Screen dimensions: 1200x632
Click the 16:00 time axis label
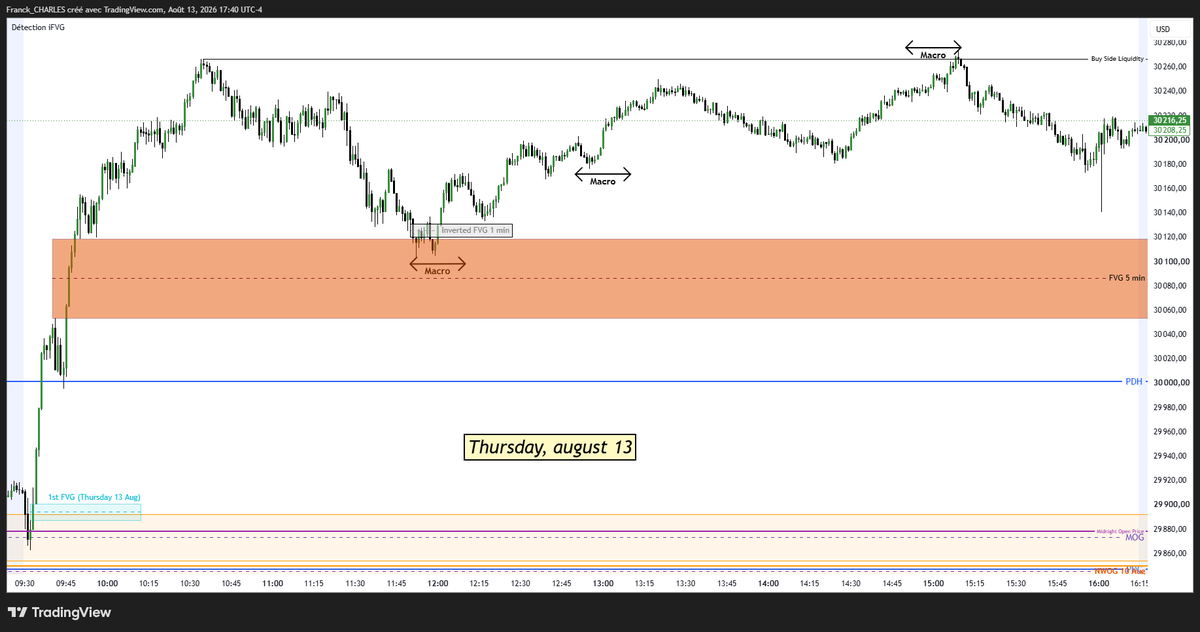pos(1098,582)
